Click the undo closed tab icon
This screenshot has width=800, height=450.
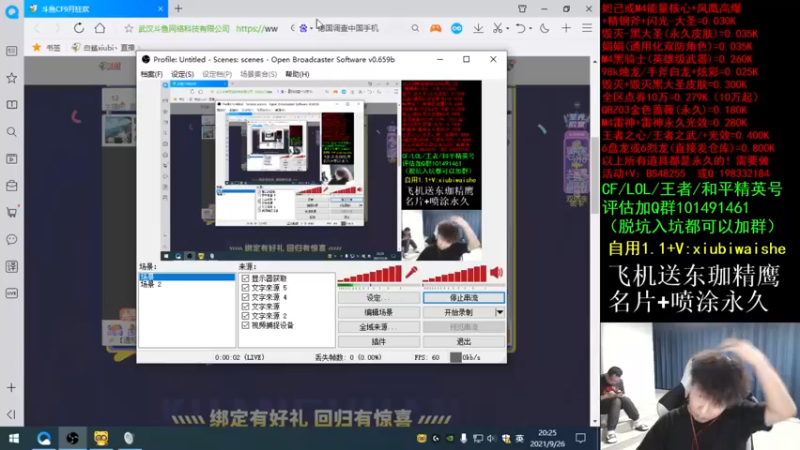point(520,29)
